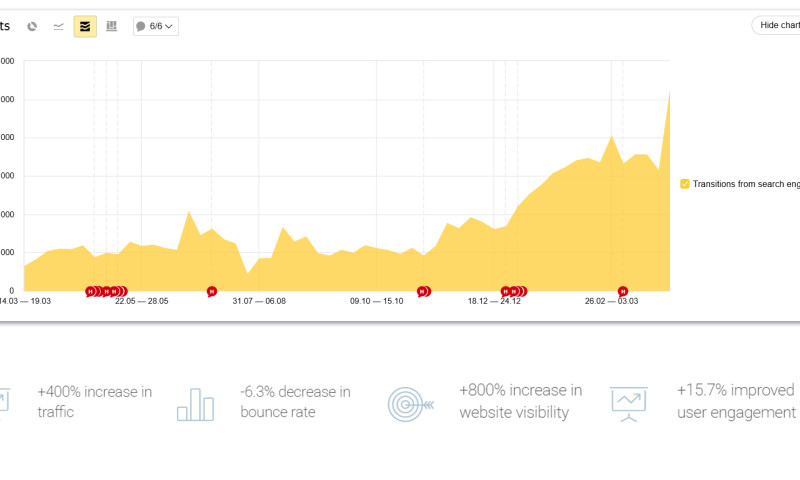800x480 pixels.
Task: Click the 22.05 — 28.05 date label
Action: (141, 301)
